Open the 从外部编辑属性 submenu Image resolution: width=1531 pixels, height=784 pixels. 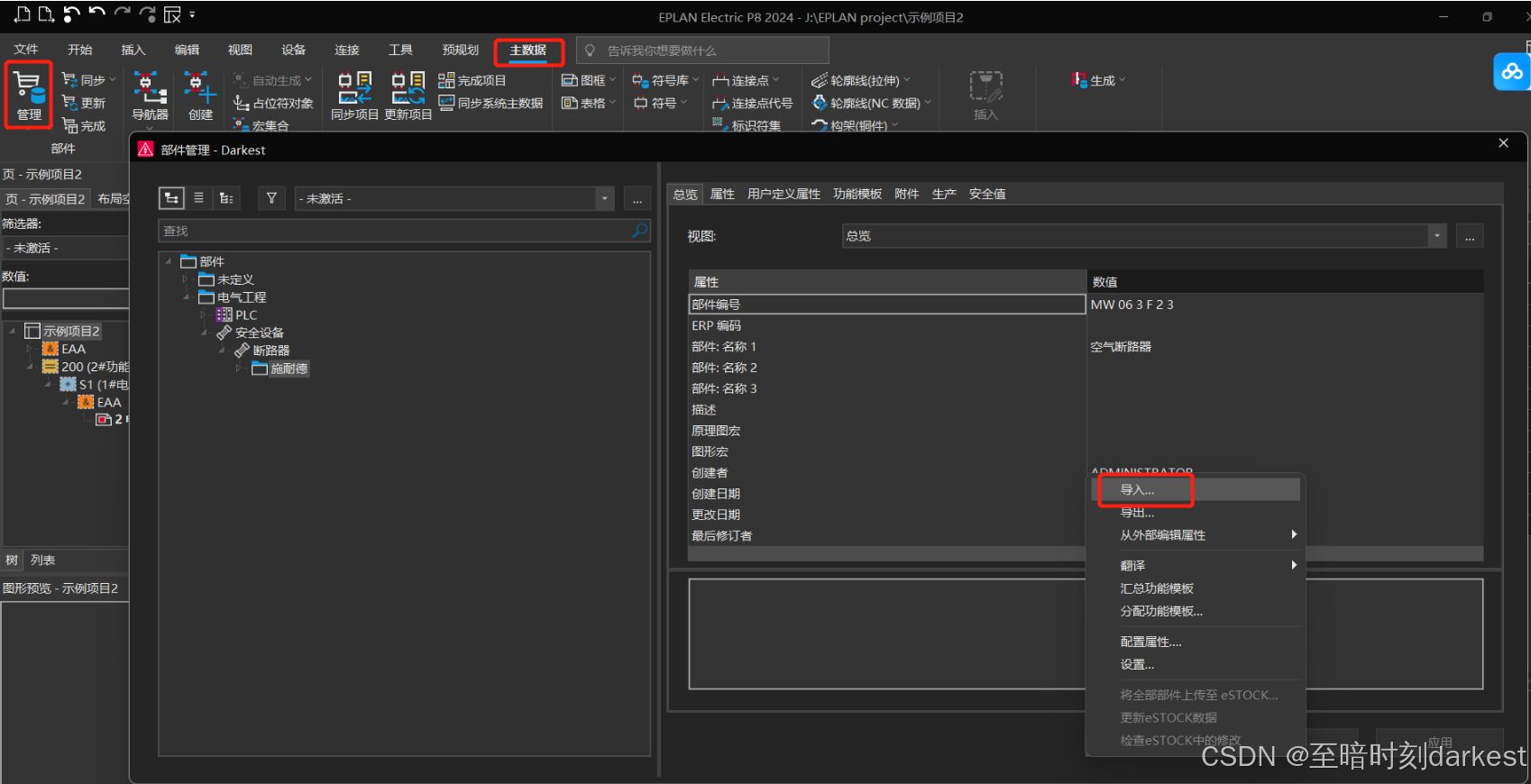(1196, 535)
